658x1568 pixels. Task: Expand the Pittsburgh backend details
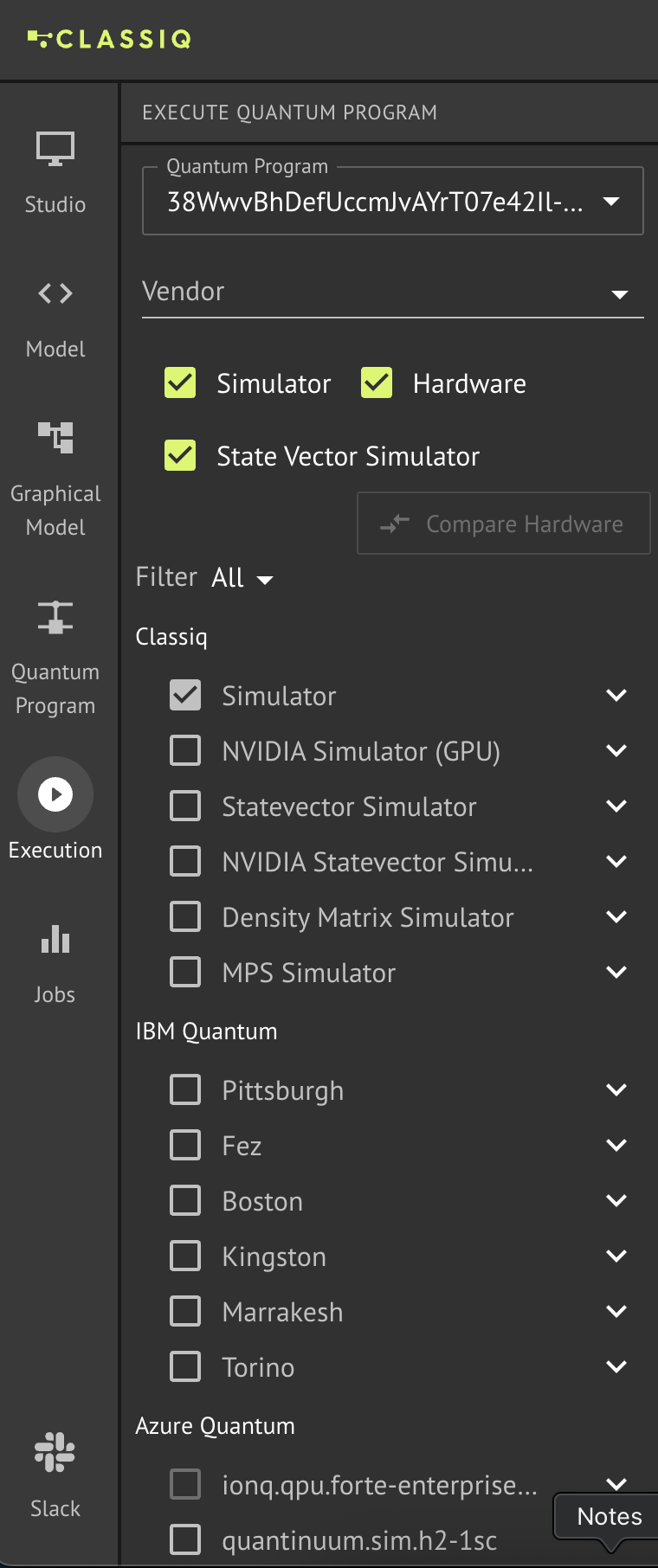tap(616, 1089)
